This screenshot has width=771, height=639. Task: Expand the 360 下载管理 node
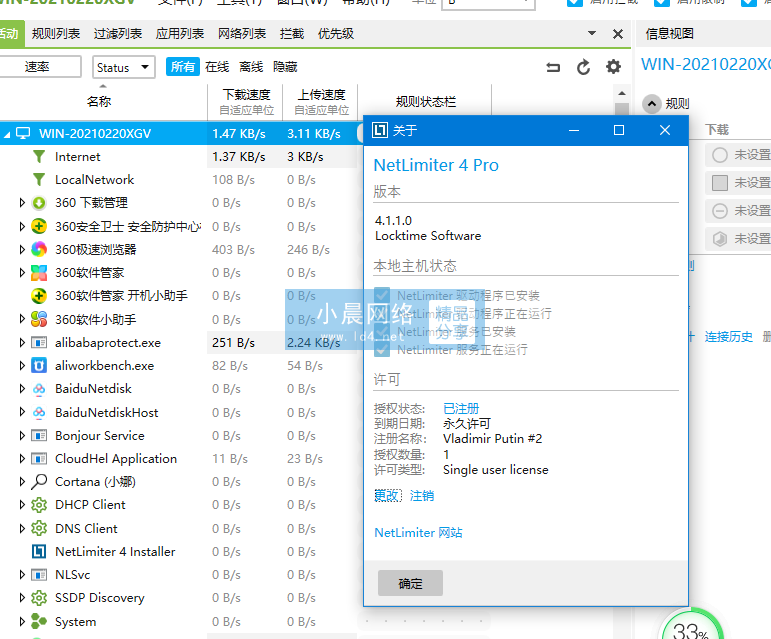click(x=22, y=203)
